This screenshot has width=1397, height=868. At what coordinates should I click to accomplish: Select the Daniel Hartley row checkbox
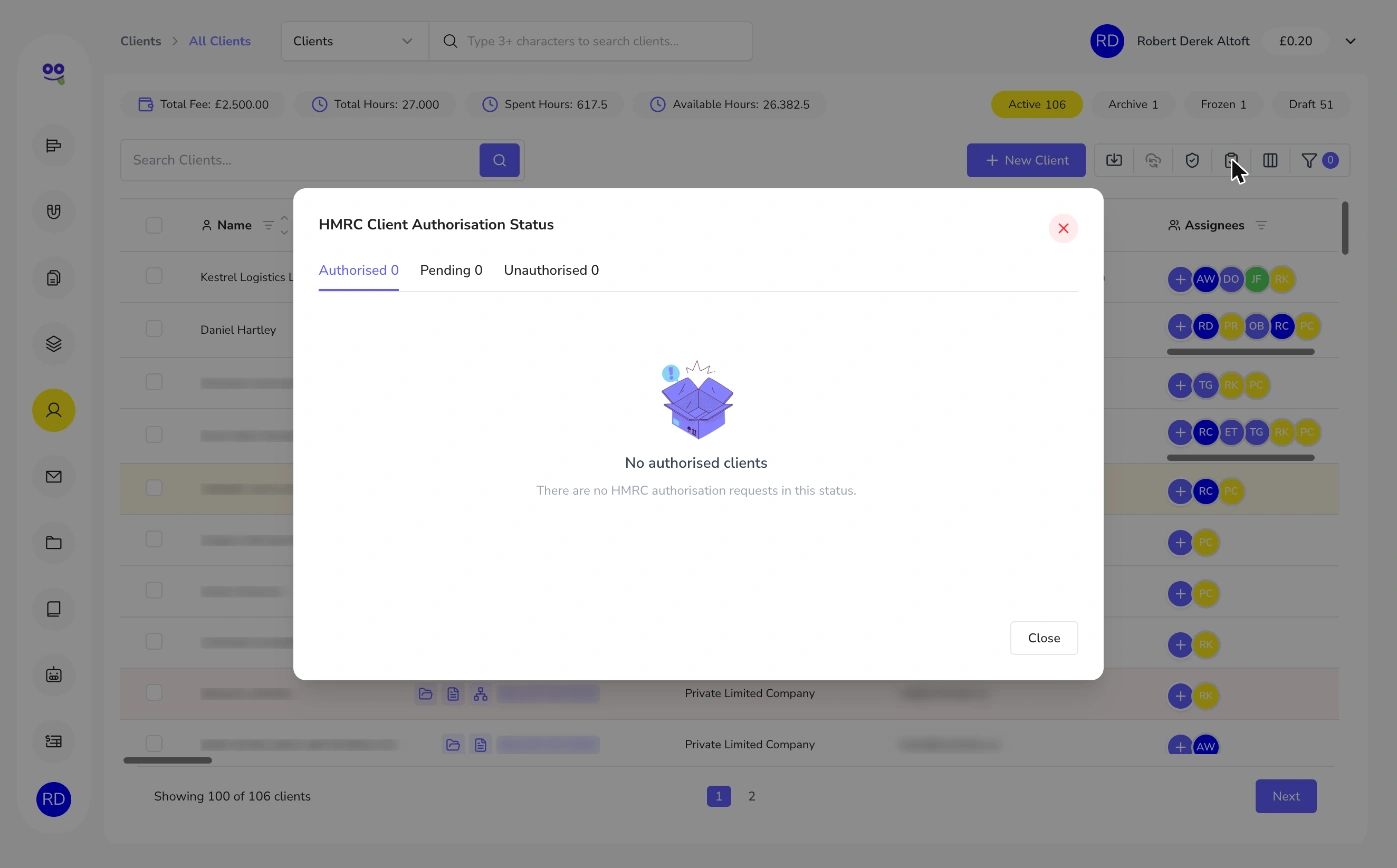coord(154,329)
